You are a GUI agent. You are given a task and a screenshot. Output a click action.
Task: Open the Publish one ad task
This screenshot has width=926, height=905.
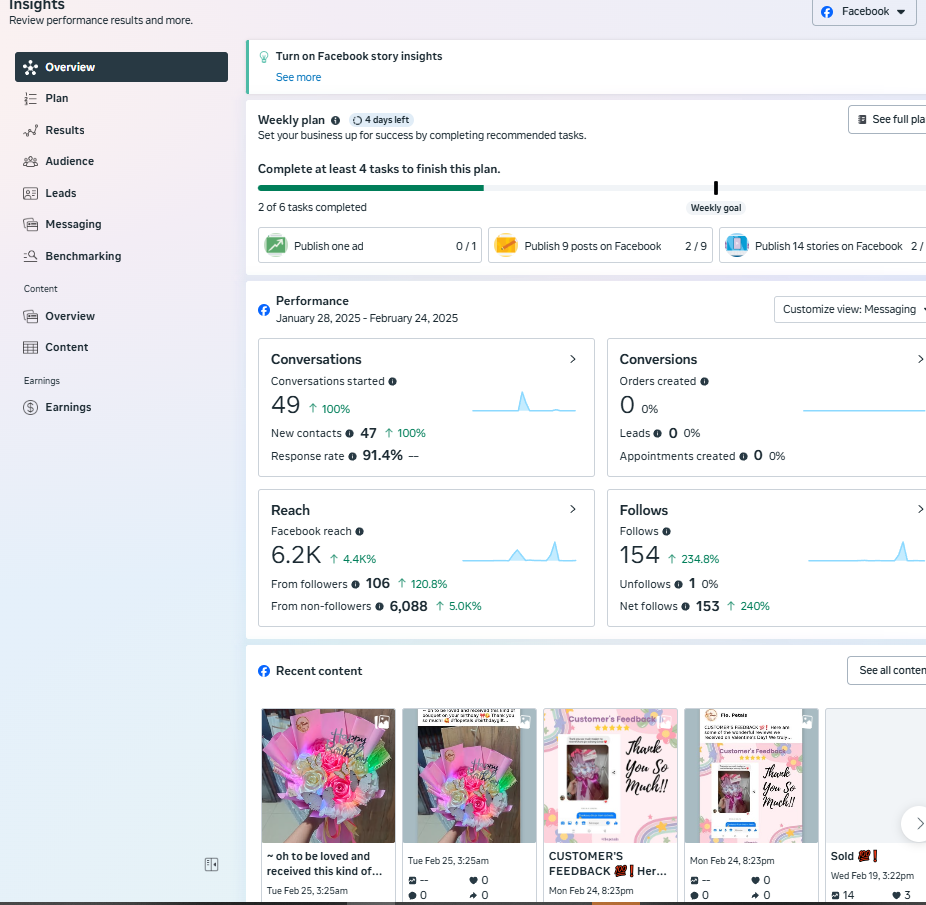tap(370, 245)
